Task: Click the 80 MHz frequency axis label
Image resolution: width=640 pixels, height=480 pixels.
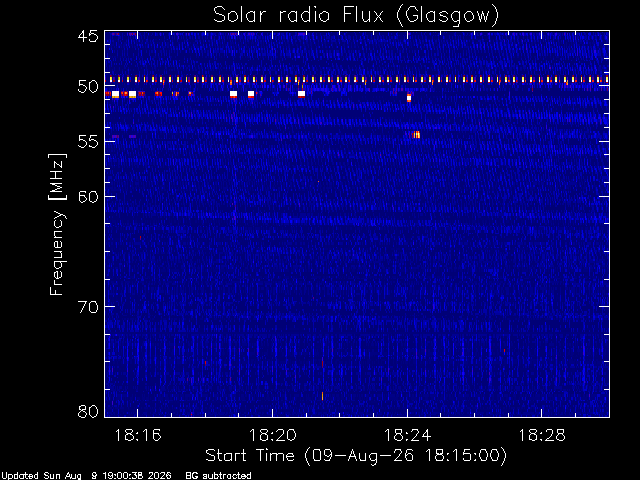Action: (x=88, y=411)
